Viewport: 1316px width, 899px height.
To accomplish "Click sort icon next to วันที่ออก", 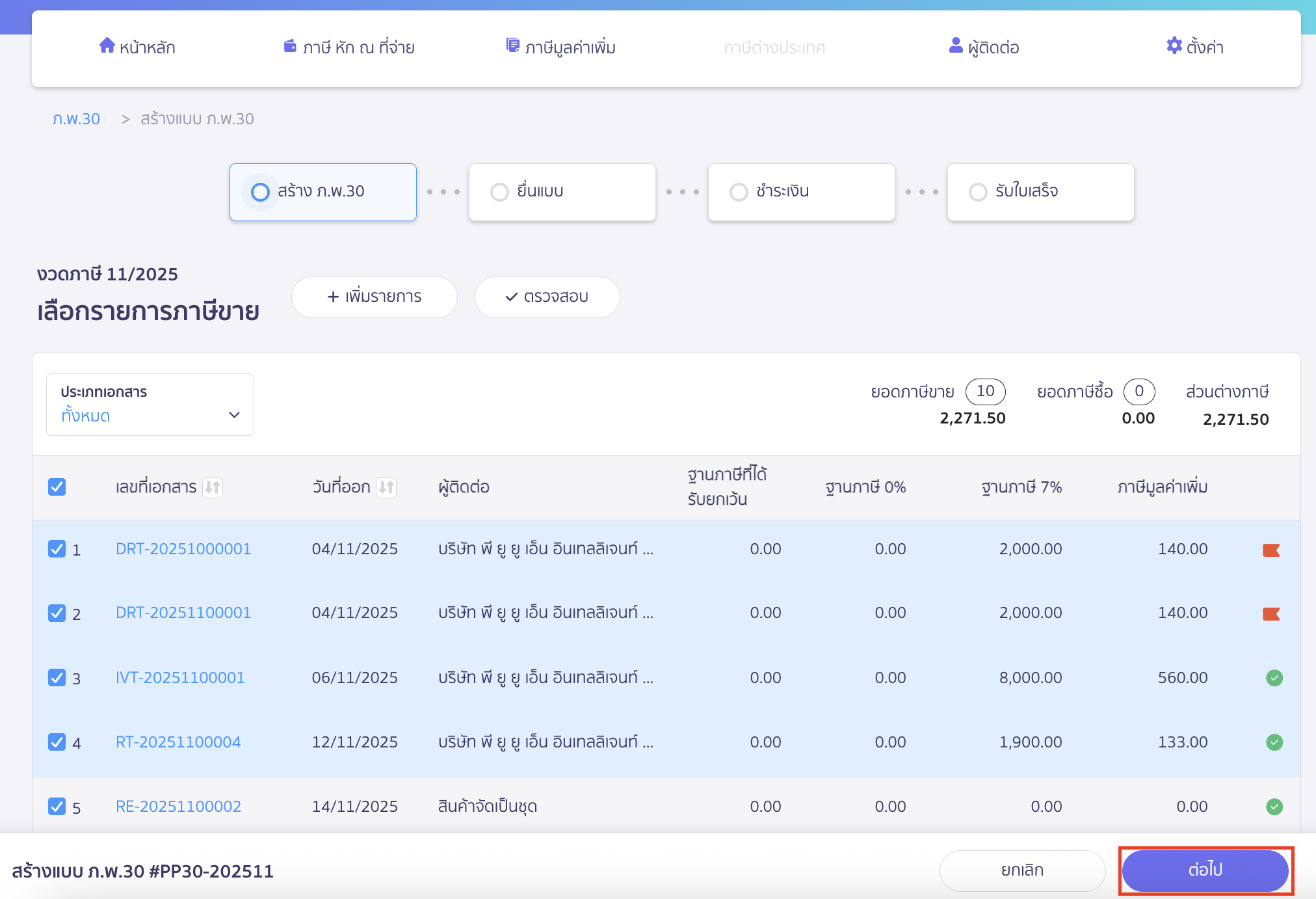I will coord(386,487).
